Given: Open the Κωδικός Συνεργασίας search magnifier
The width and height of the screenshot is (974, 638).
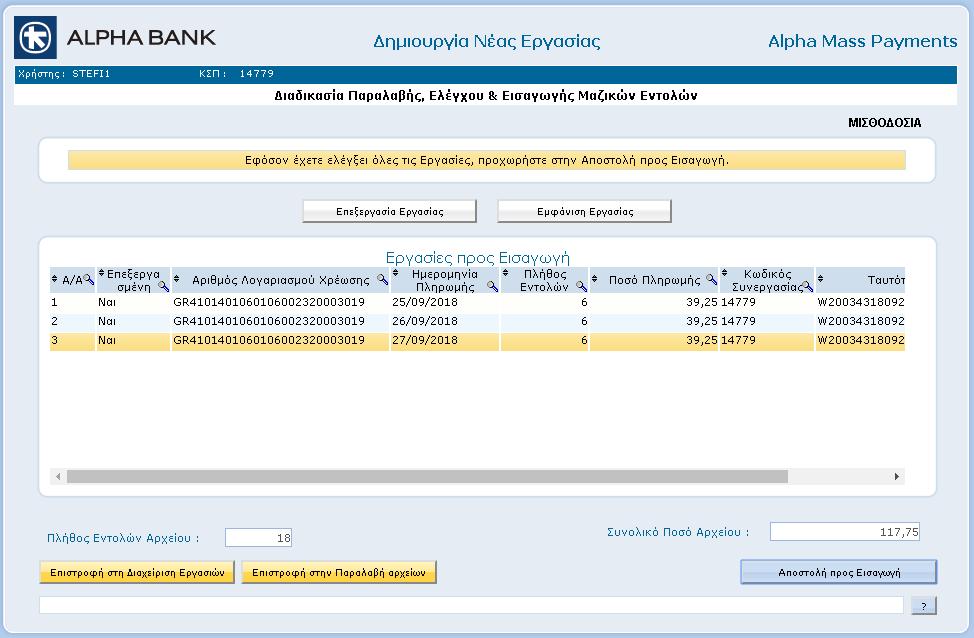Looking at the screenshot, I should coord(808,286).
